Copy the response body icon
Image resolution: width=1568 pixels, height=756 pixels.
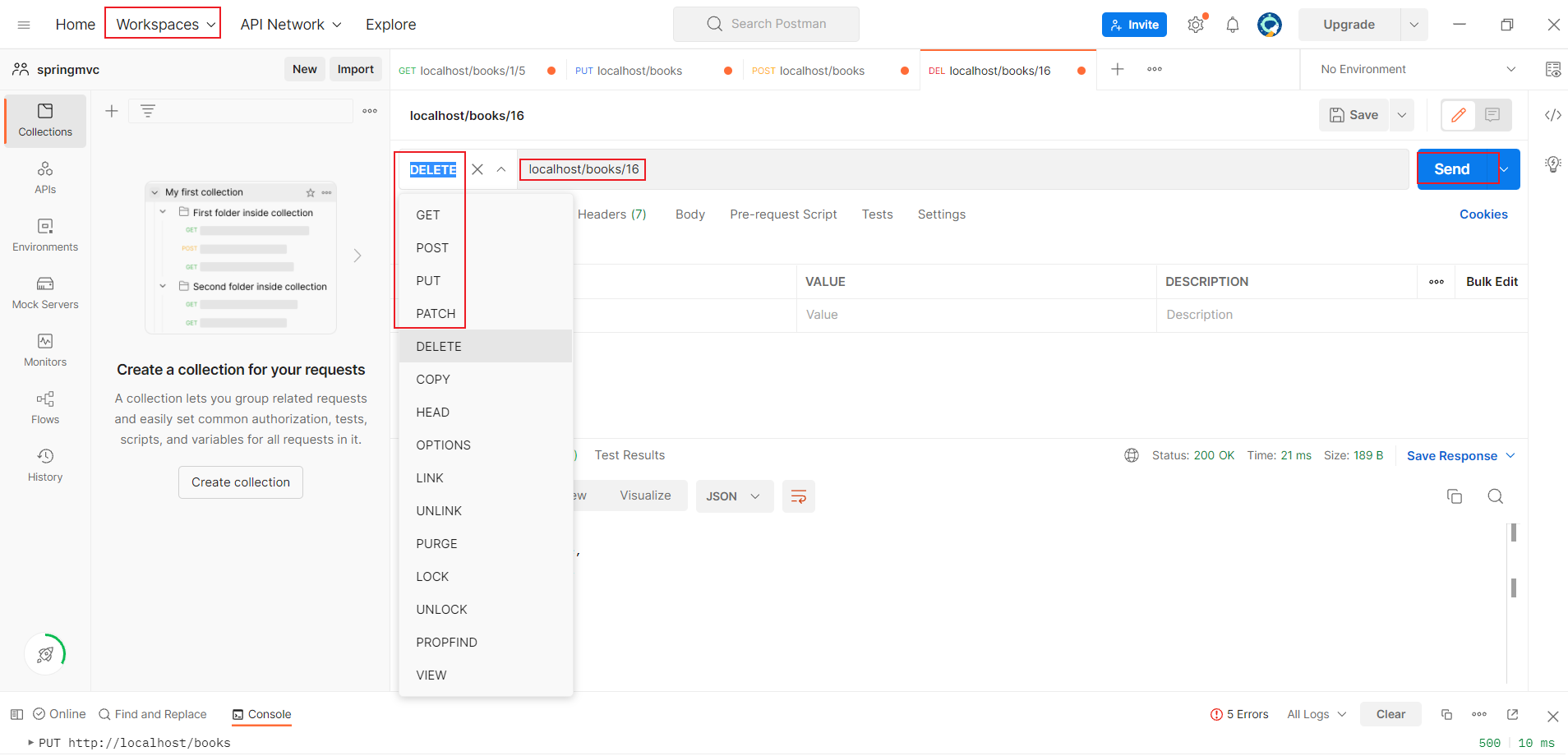tap(1455, 496)
